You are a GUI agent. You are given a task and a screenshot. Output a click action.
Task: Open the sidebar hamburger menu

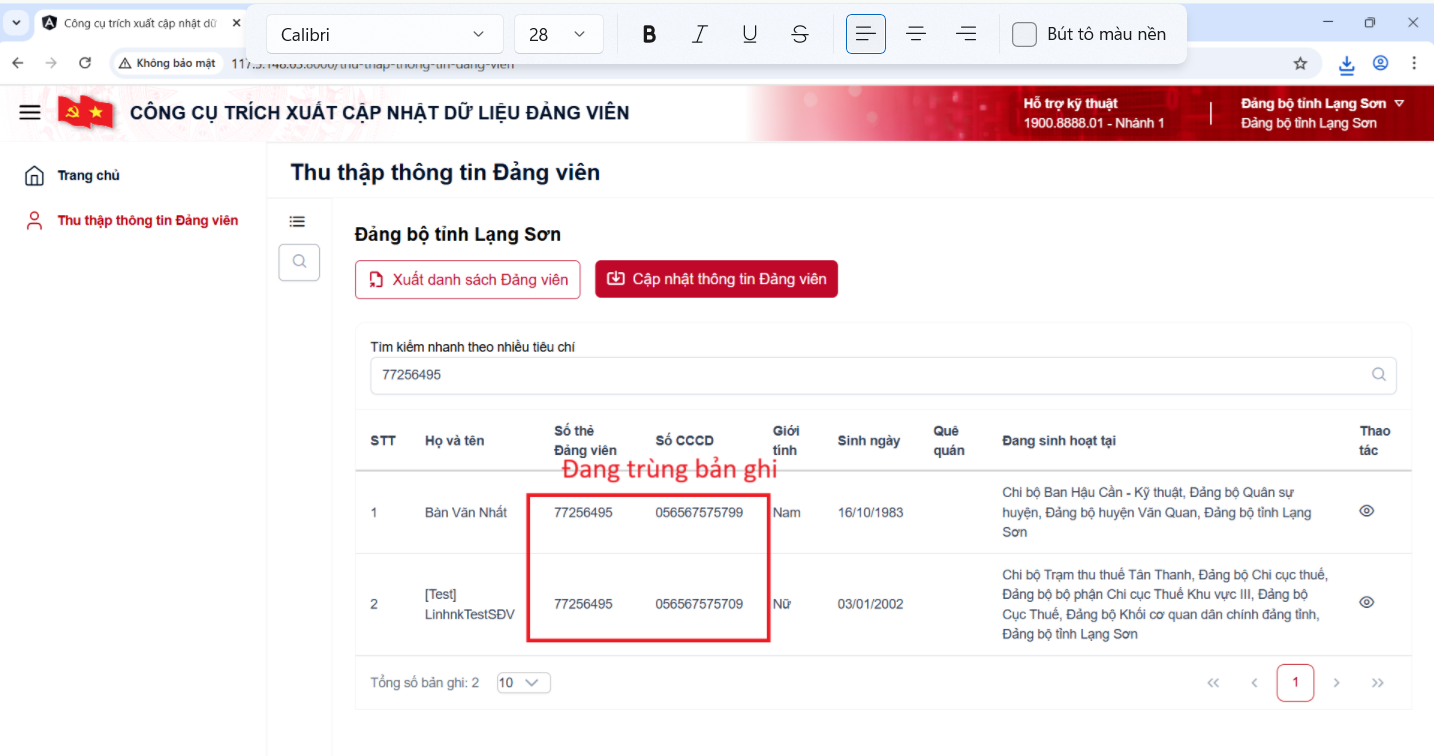pos(29,112)
